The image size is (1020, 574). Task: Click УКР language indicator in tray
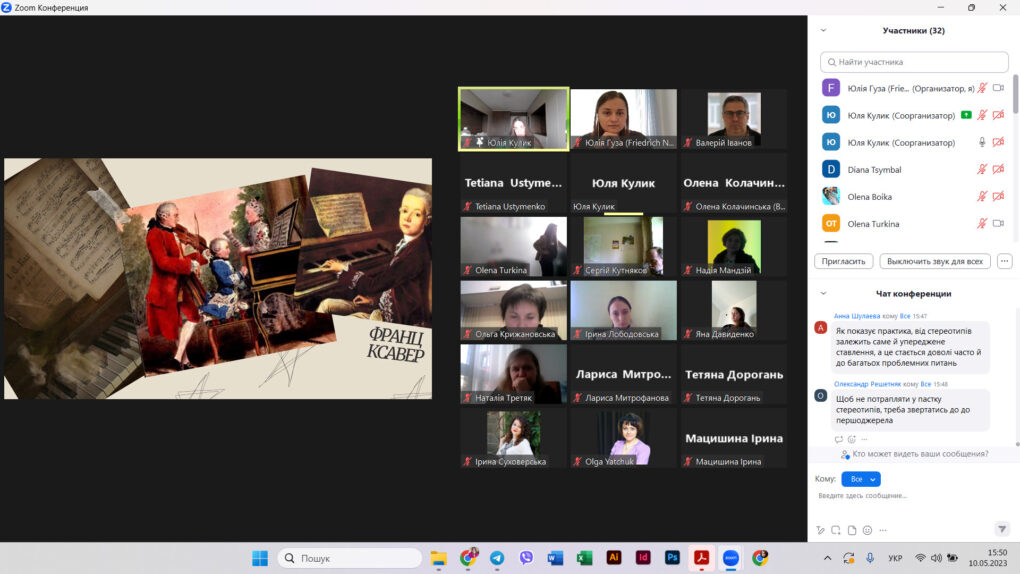click(895, 558)
